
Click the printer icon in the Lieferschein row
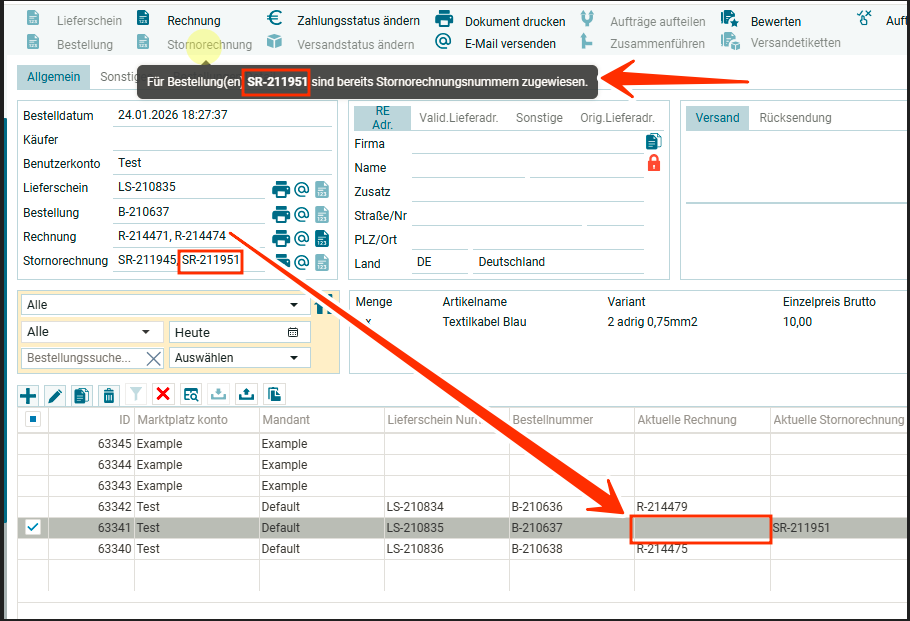pos(281,189)
